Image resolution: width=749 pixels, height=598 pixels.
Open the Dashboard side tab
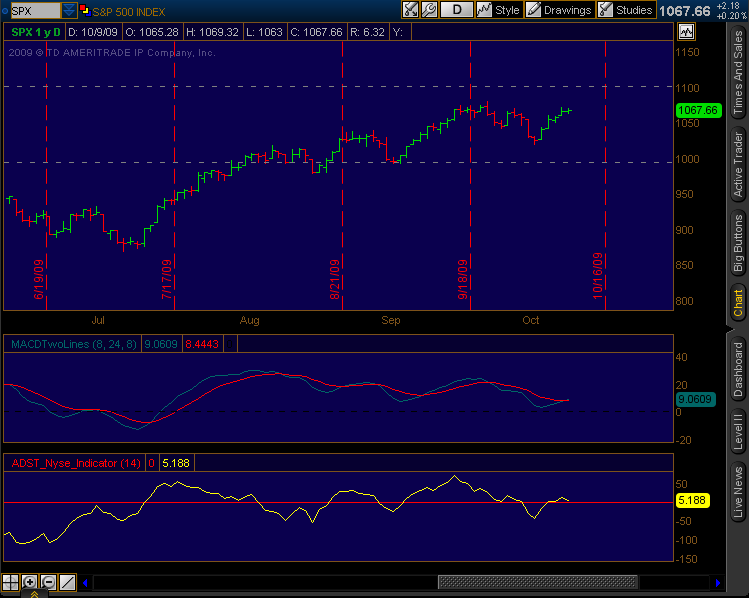pos(738,369)
